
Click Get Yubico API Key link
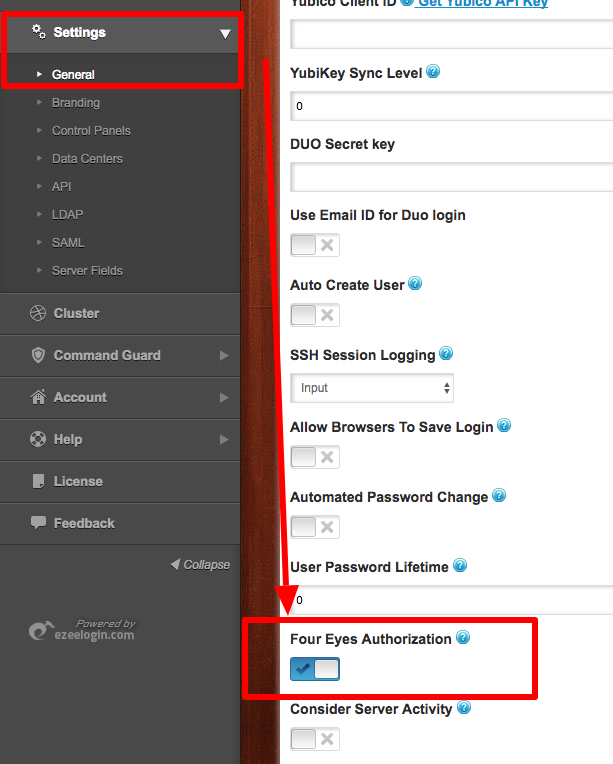pos(483,3)
